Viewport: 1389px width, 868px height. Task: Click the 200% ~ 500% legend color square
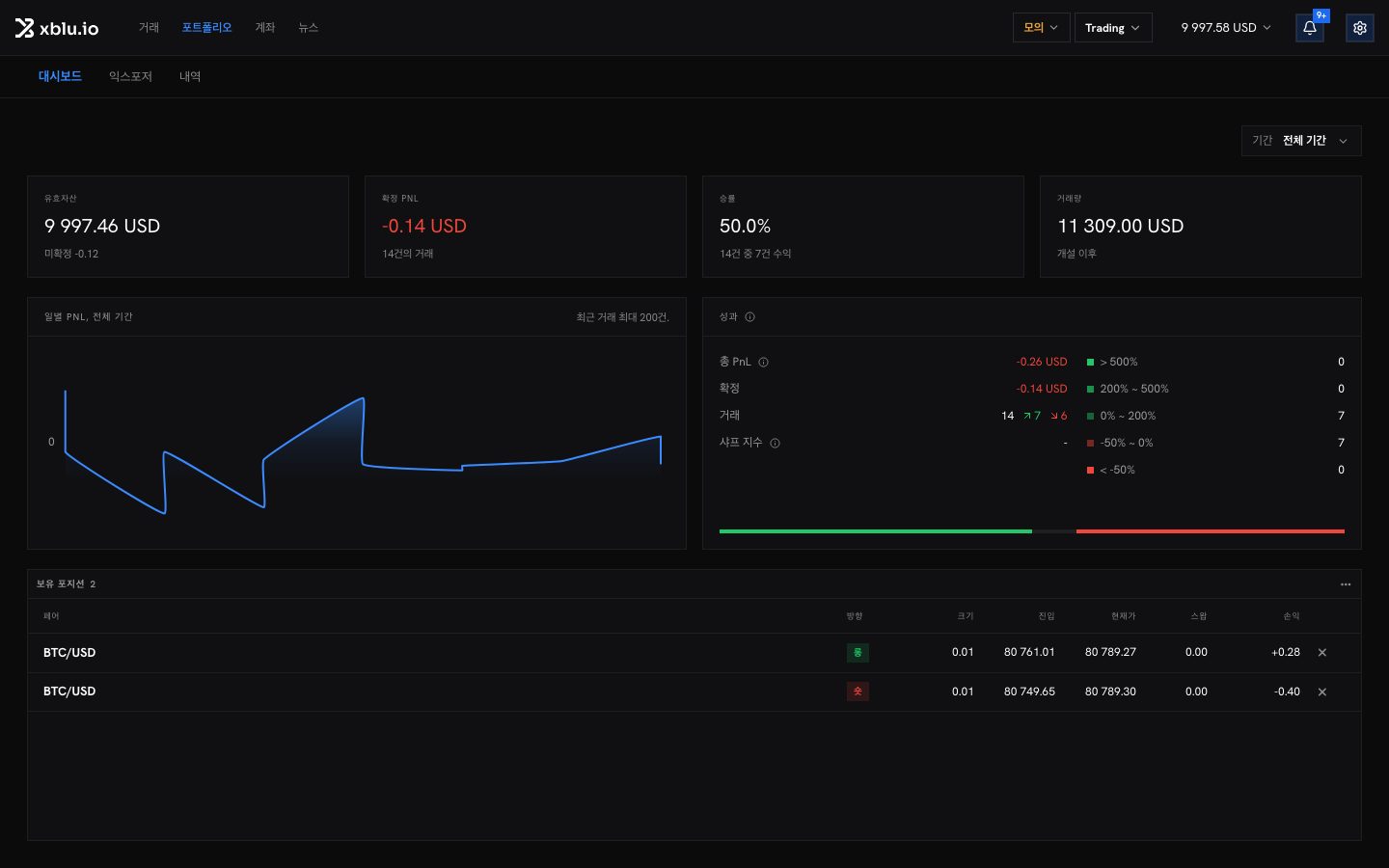(x=1090, y=390)
